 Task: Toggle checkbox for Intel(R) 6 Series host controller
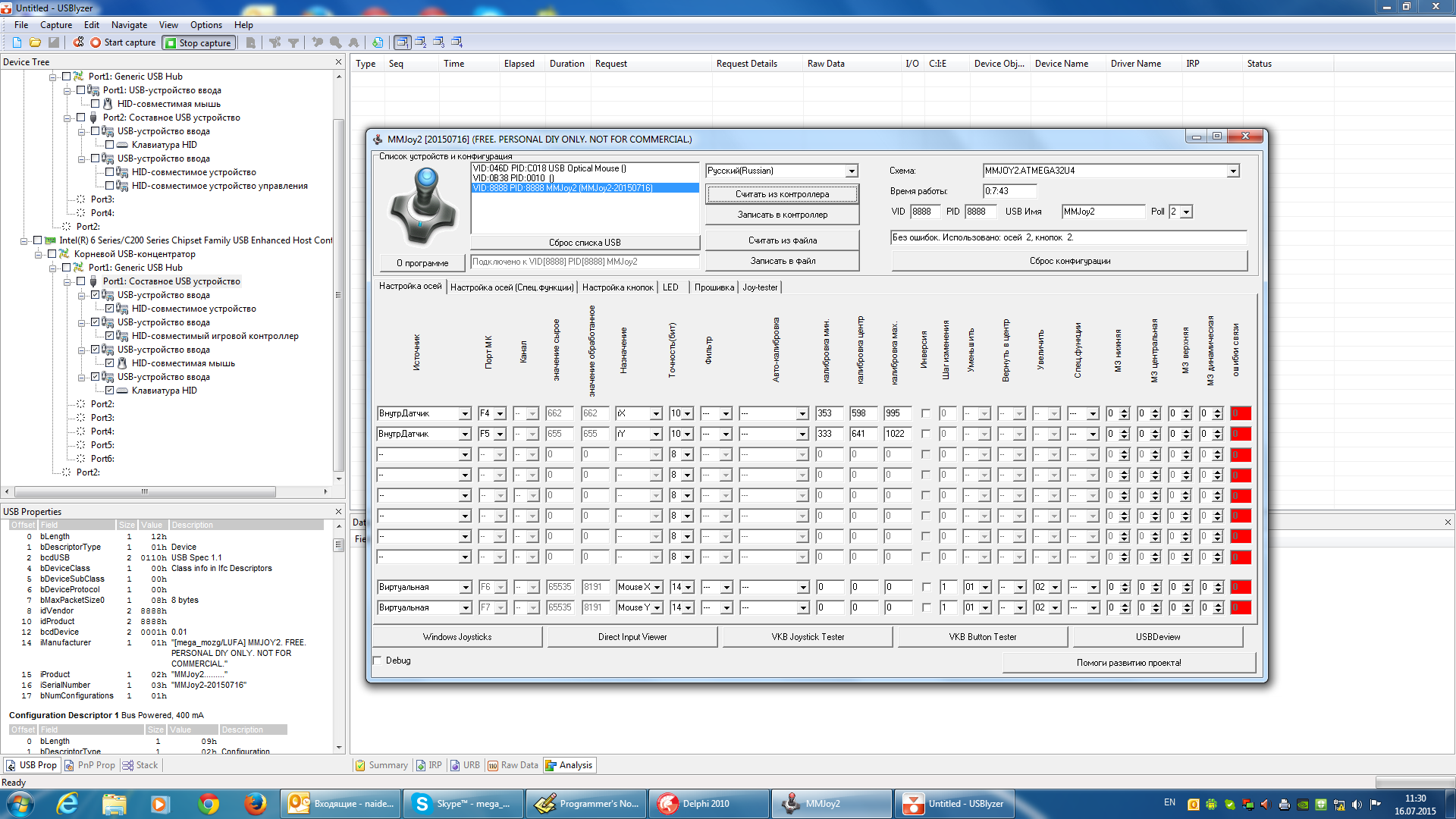coord(37,240)
